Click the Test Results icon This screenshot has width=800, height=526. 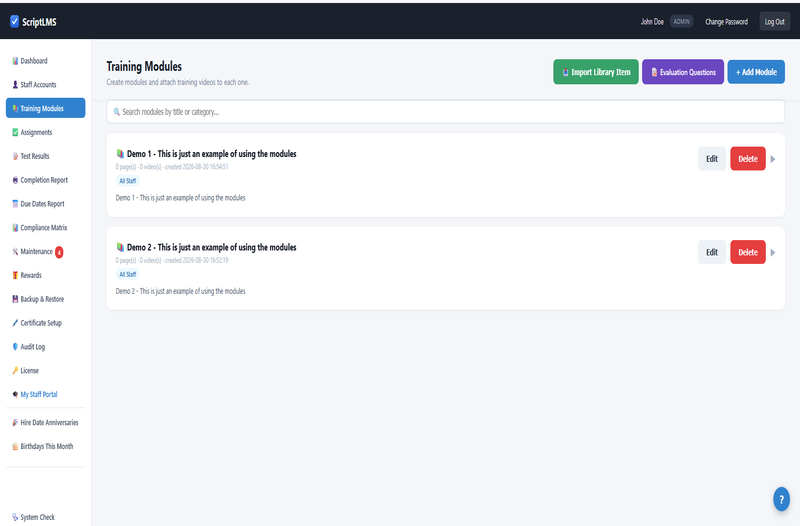(x=15, y=156)
